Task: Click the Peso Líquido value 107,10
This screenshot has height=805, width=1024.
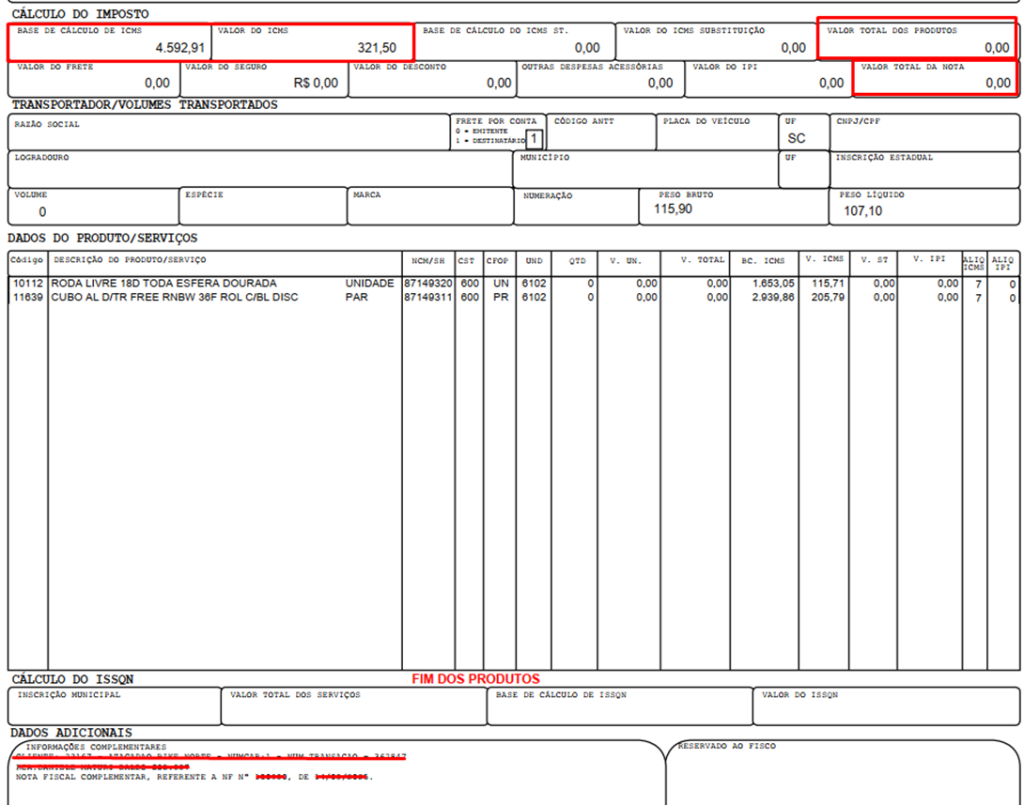Action: [x=863, y=211]
